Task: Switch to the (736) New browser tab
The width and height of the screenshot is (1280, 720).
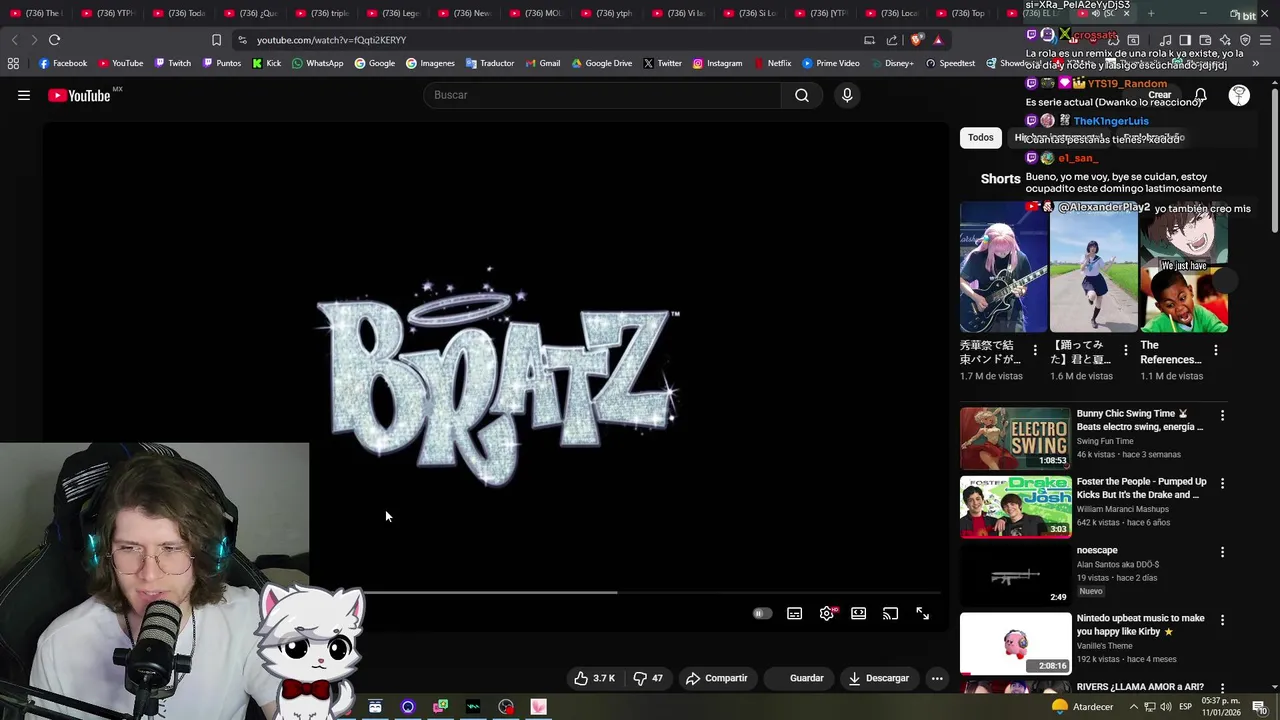Action: [466, 13]
